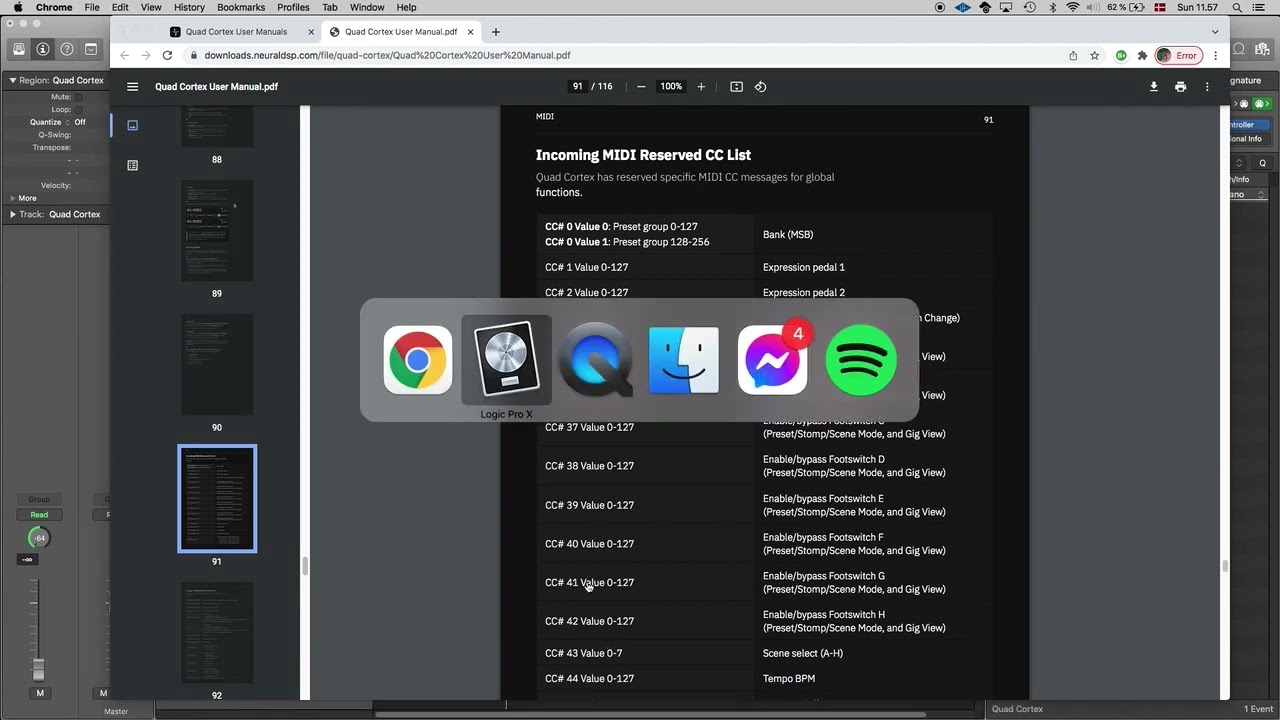Expand the More section in Region inspector

(x=13, y=198)
